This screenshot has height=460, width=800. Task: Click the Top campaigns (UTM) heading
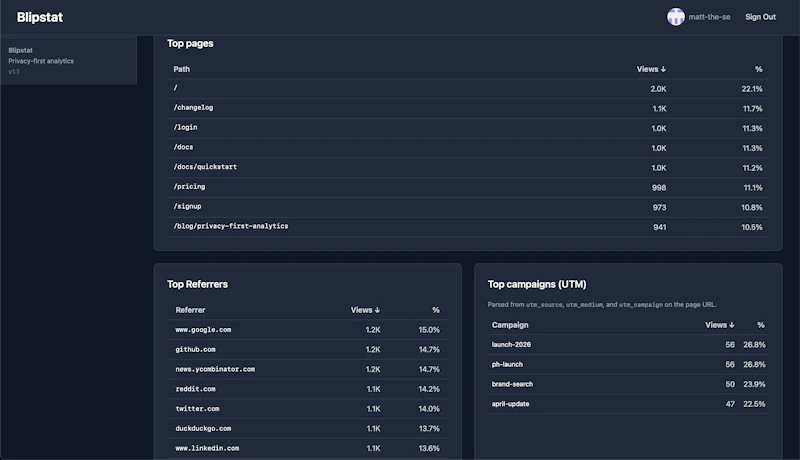coord(537,285)
